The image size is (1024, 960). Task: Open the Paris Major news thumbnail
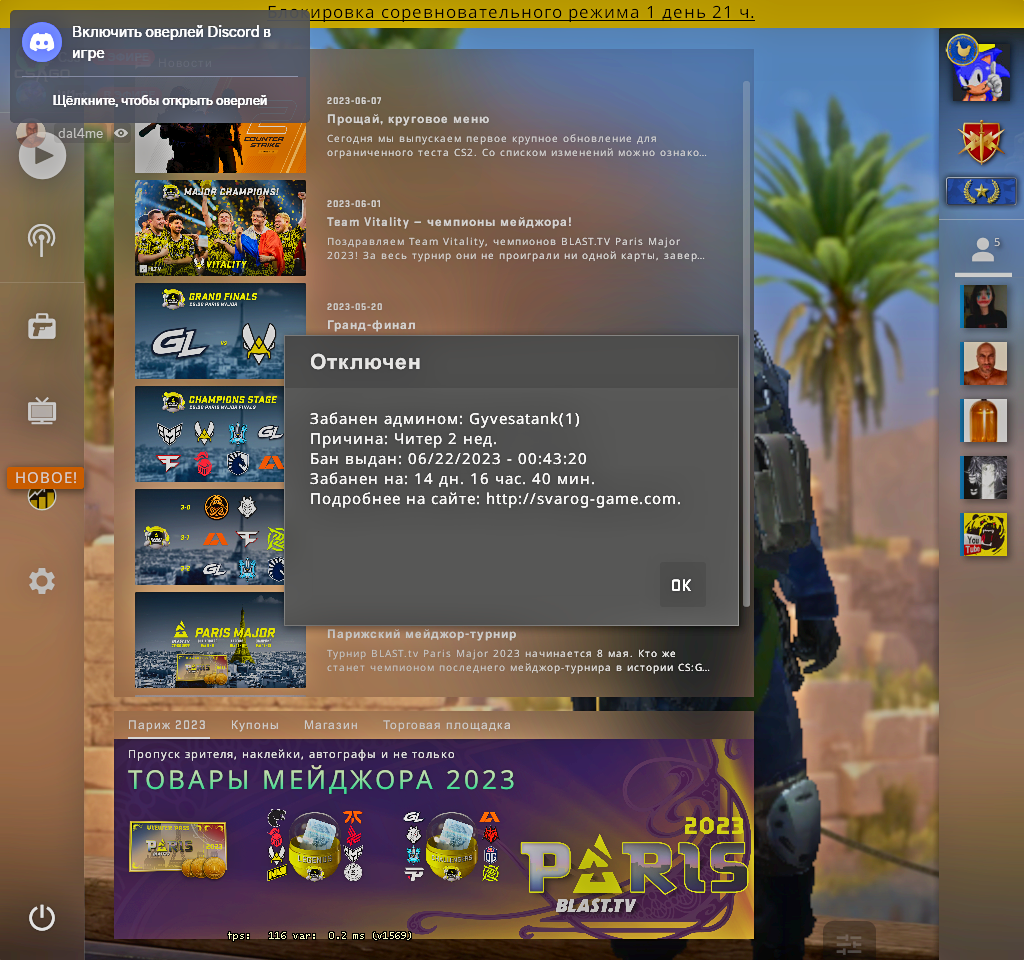coord(220,640)
